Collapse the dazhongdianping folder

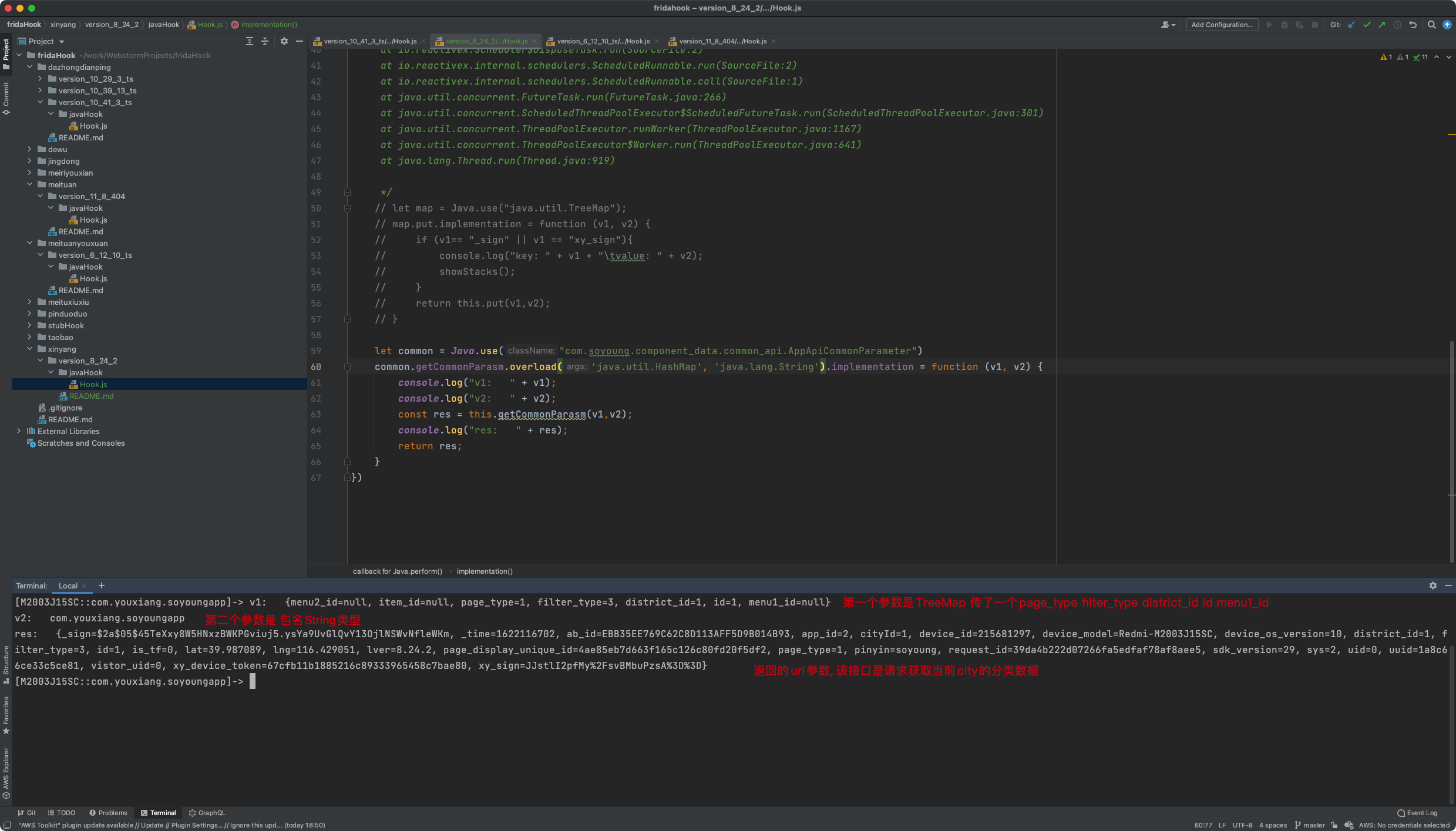[x=30, y=67]
